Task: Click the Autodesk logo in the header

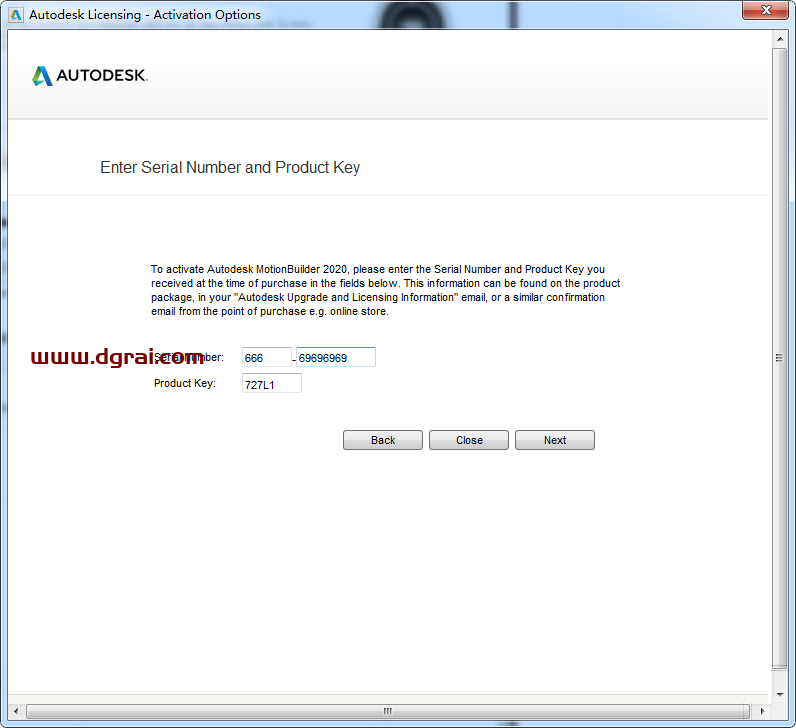Action: (x=90, y=76)
